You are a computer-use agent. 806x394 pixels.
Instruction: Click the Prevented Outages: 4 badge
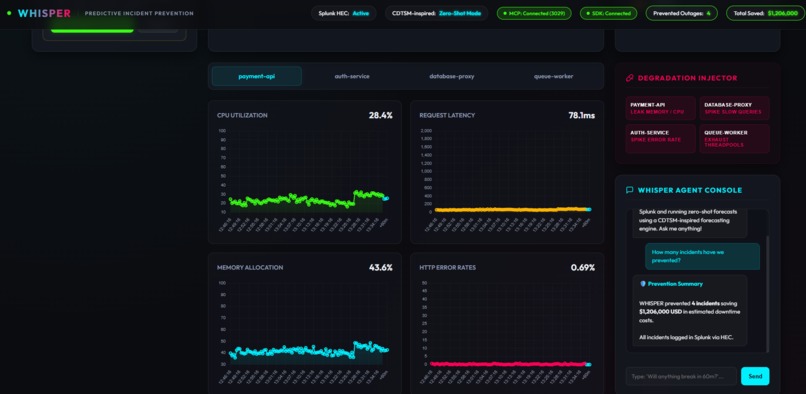pos(682,13)
